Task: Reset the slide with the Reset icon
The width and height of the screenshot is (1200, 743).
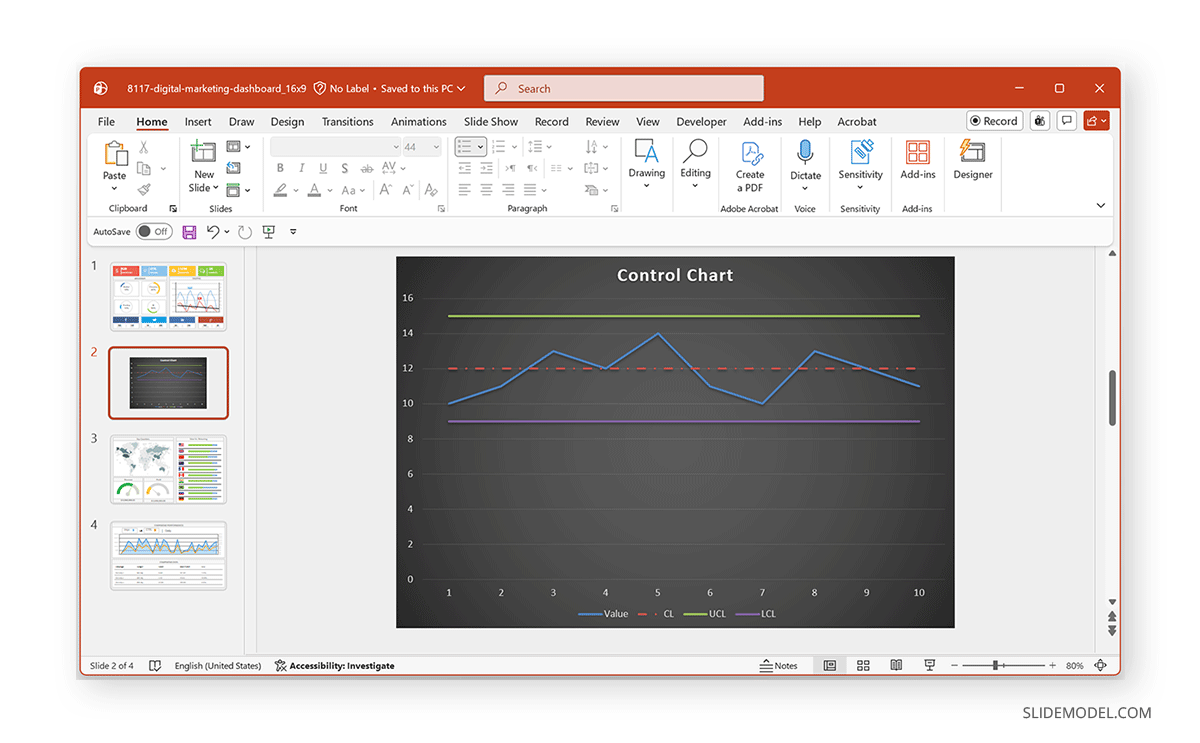Action: (233, 168)
